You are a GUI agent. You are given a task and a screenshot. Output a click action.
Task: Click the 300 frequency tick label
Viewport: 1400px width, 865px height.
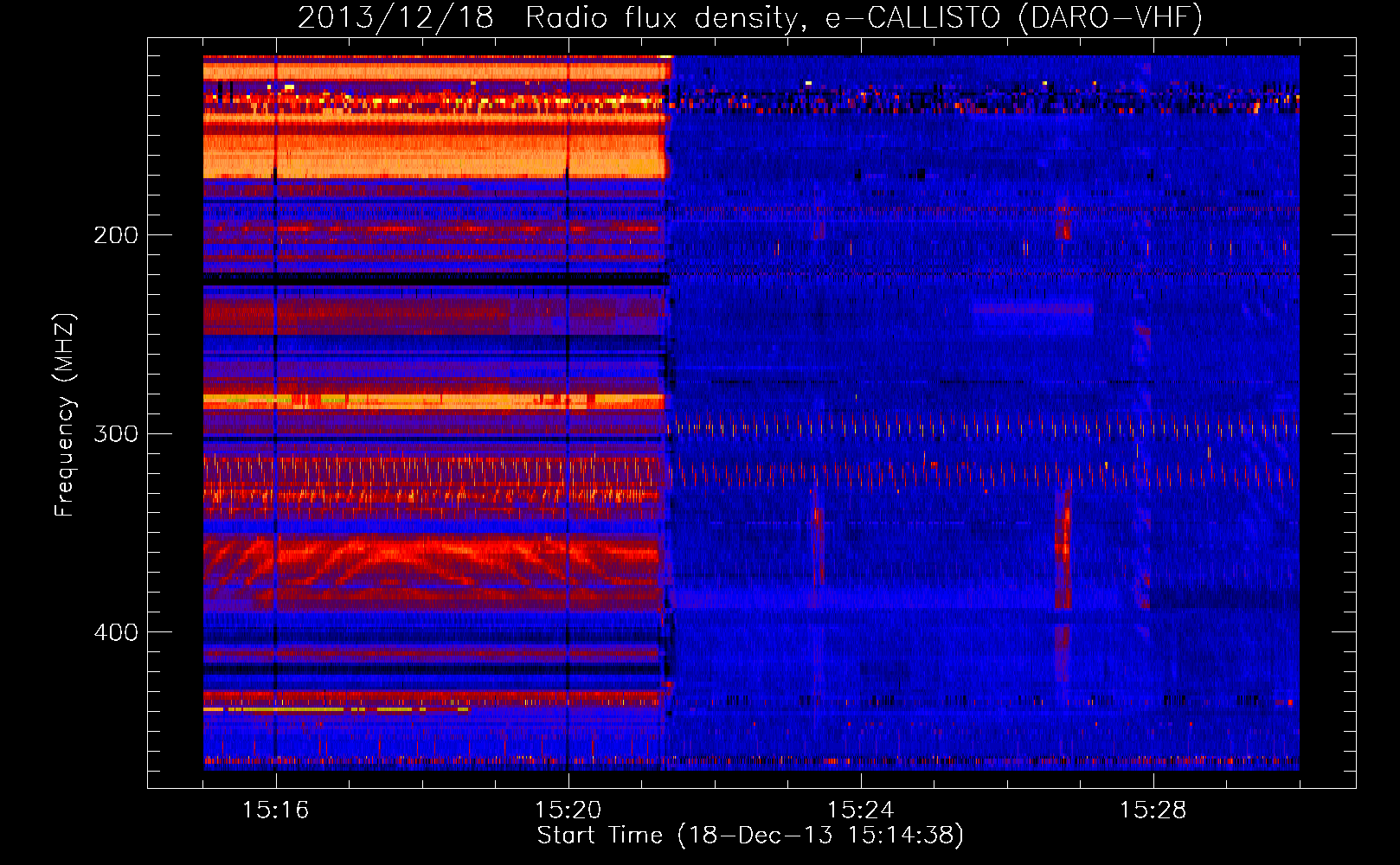tap(116, 433)
